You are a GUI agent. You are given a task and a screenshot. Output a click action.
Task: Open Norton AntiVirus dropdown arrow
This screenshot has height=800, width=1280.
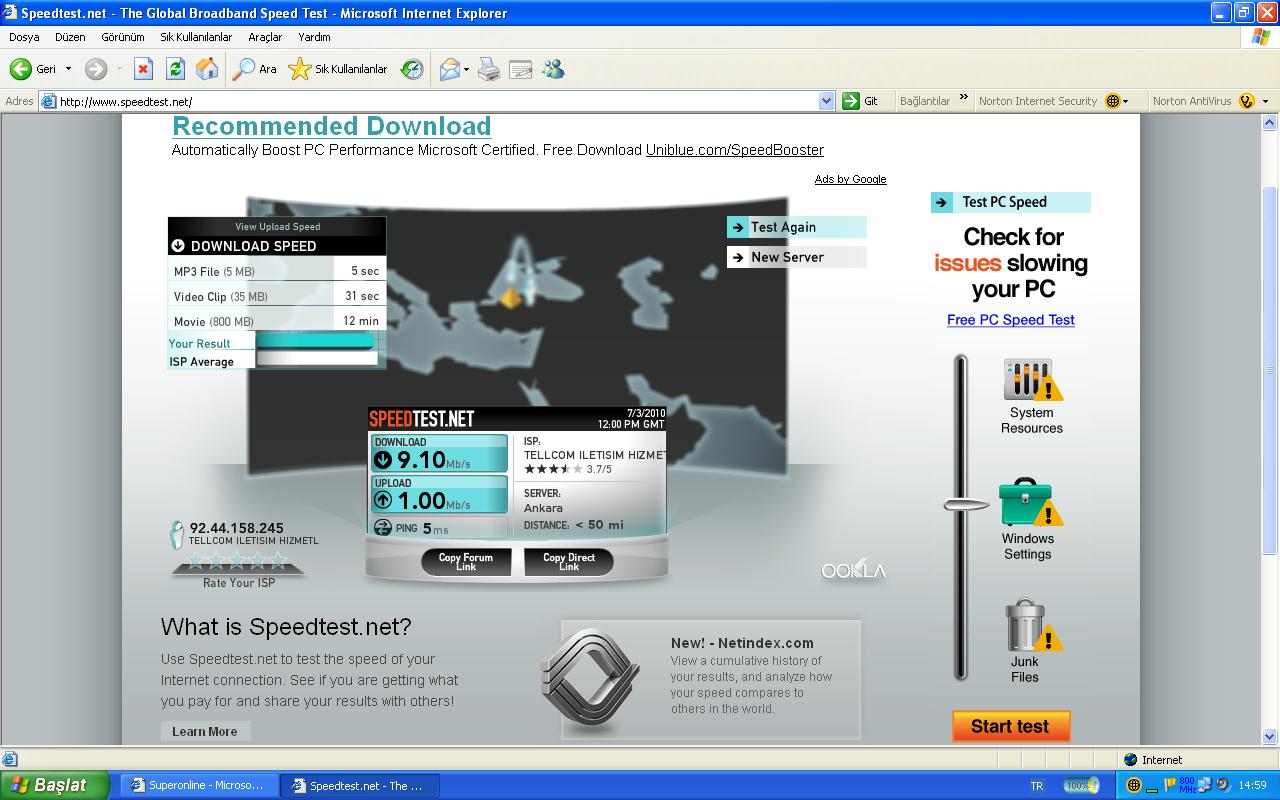click(1265, 101)
